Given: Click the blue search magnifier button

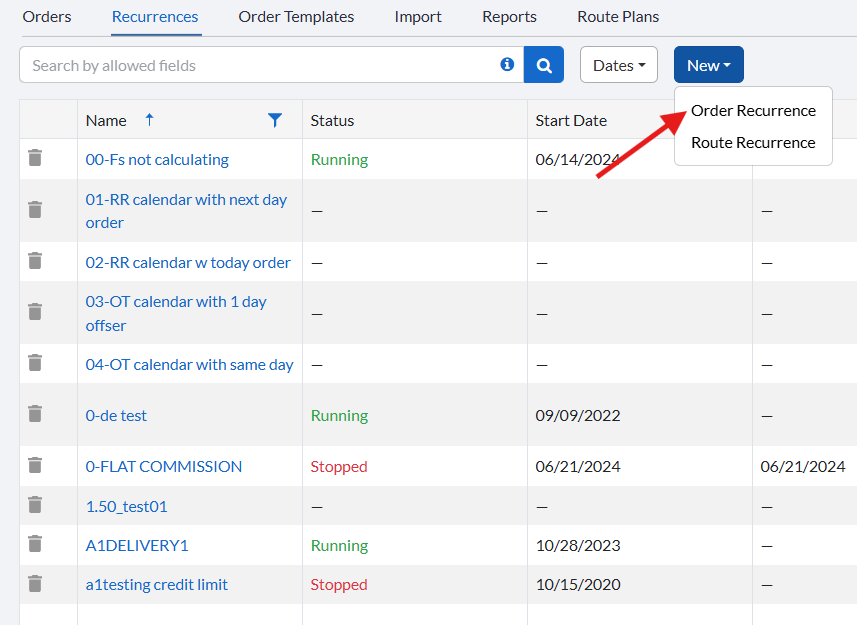Looking at the screenshot, I should 544,65.
